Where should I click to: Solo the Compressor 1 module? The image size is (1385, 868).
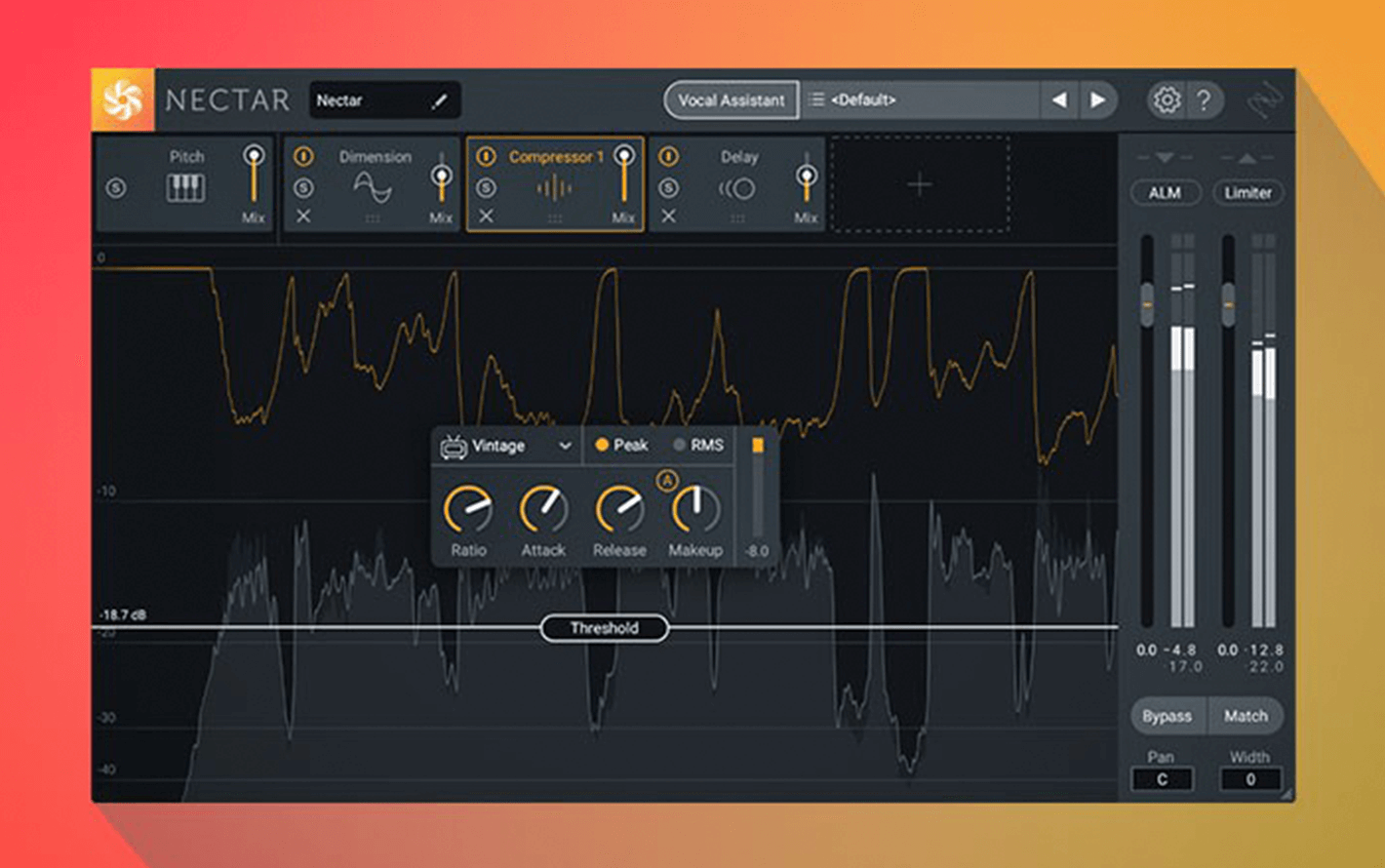486,188
